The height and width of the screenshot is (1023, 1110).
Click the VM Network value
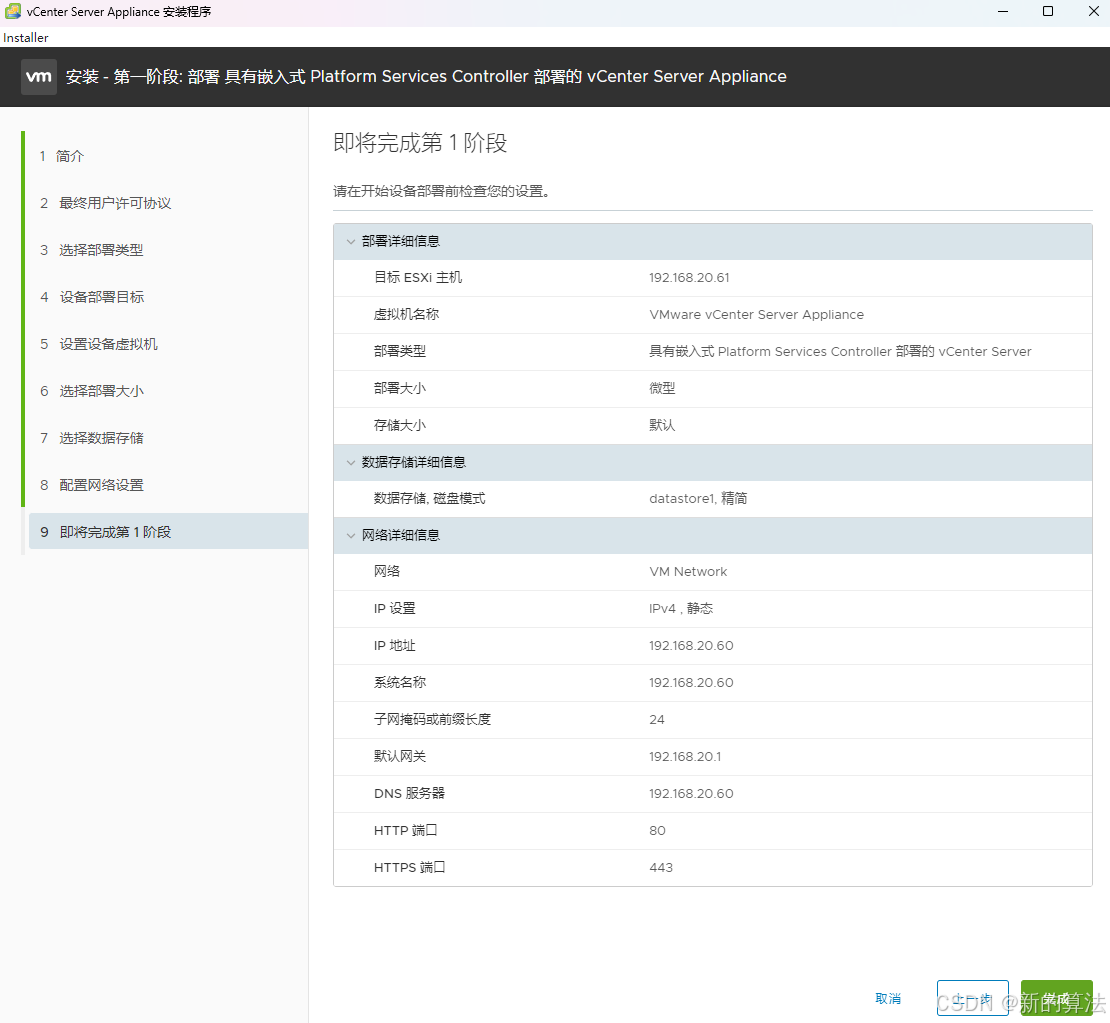point(687,571)
